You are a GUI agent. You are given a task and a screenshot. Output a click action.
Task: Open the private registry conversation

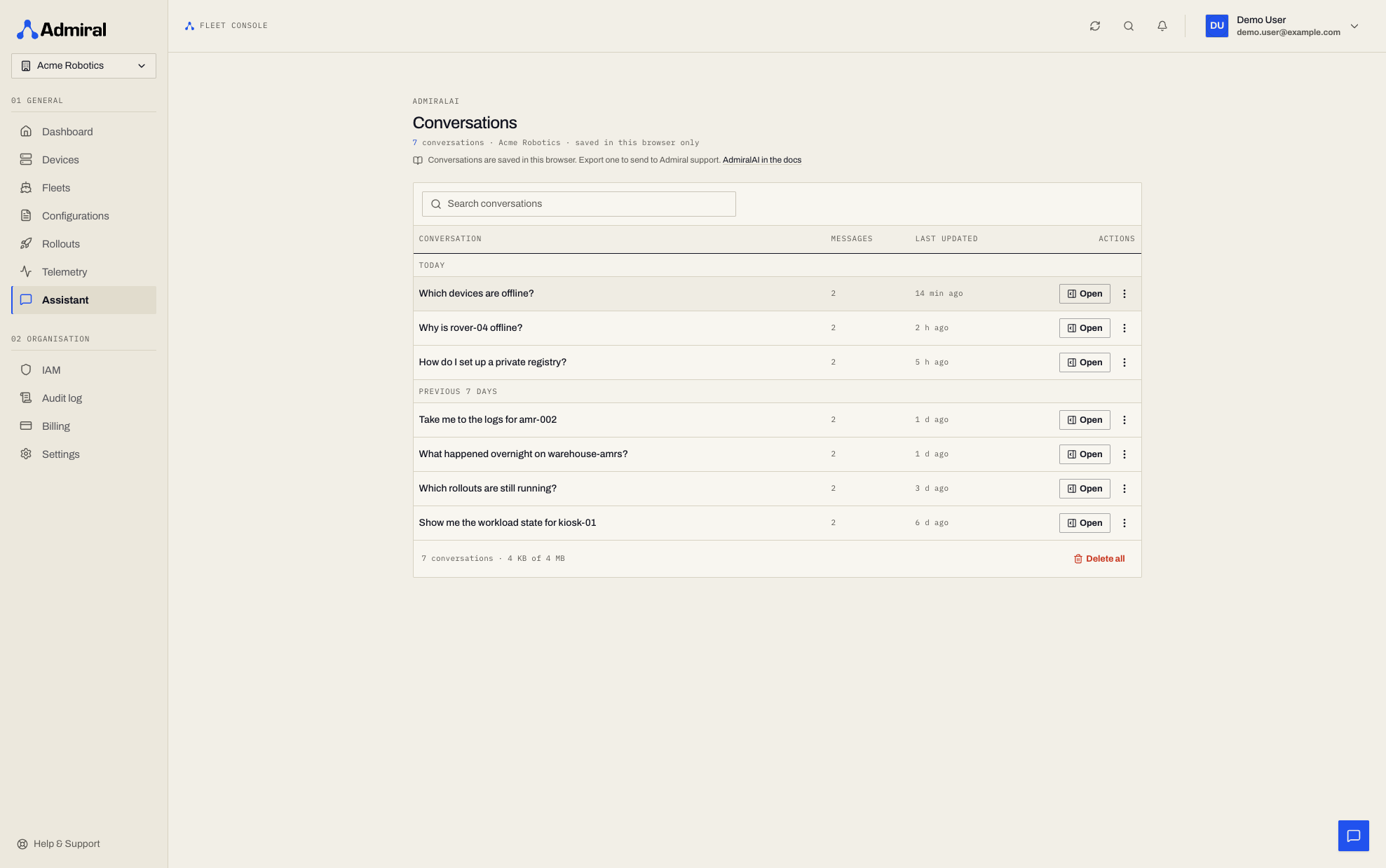pyautogui.click(x=1084, y=362)
